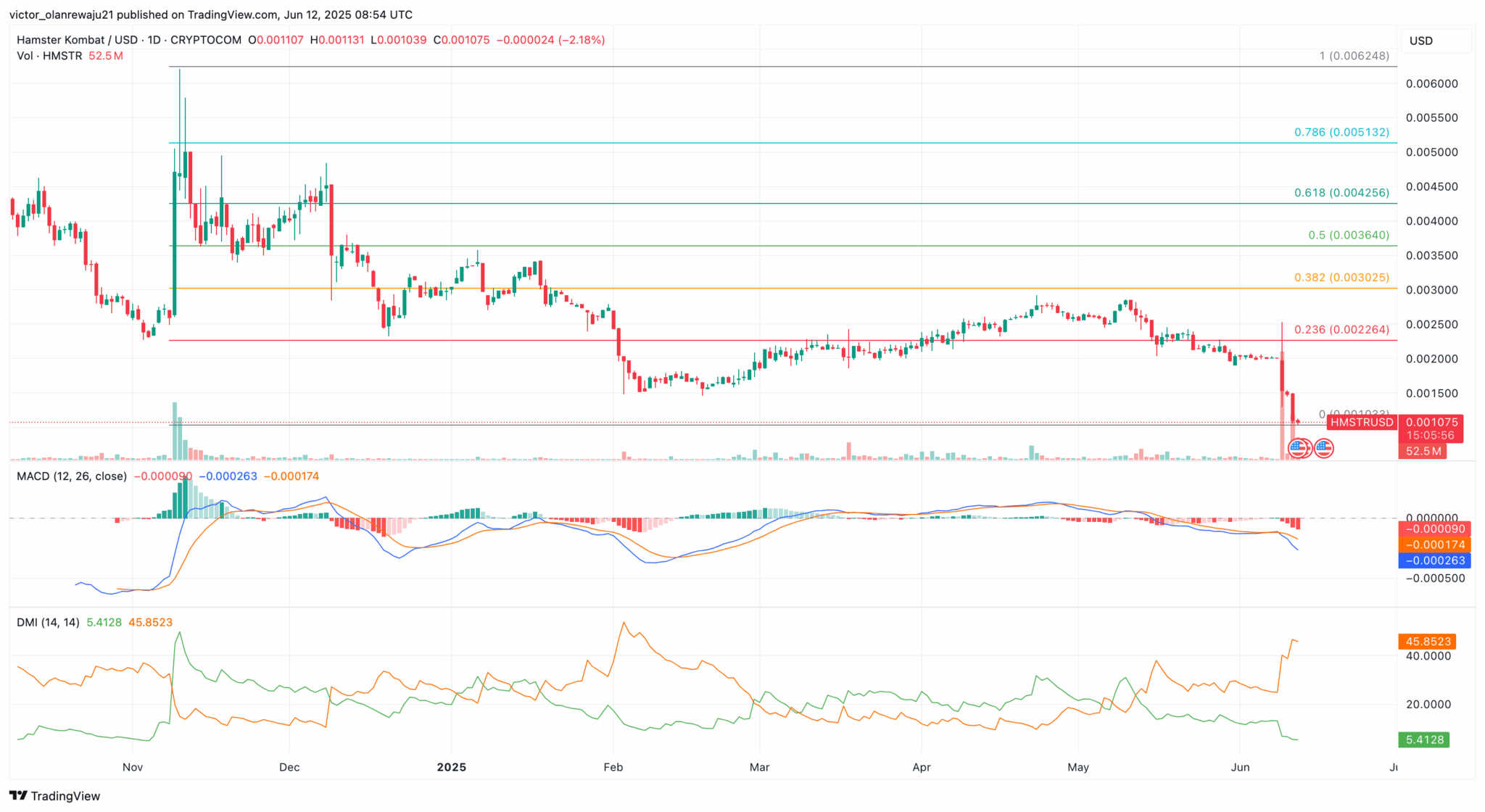Select the rightmost US flag event marker
Viewport: 1485px width, 812px height.
pos(1324,448)
